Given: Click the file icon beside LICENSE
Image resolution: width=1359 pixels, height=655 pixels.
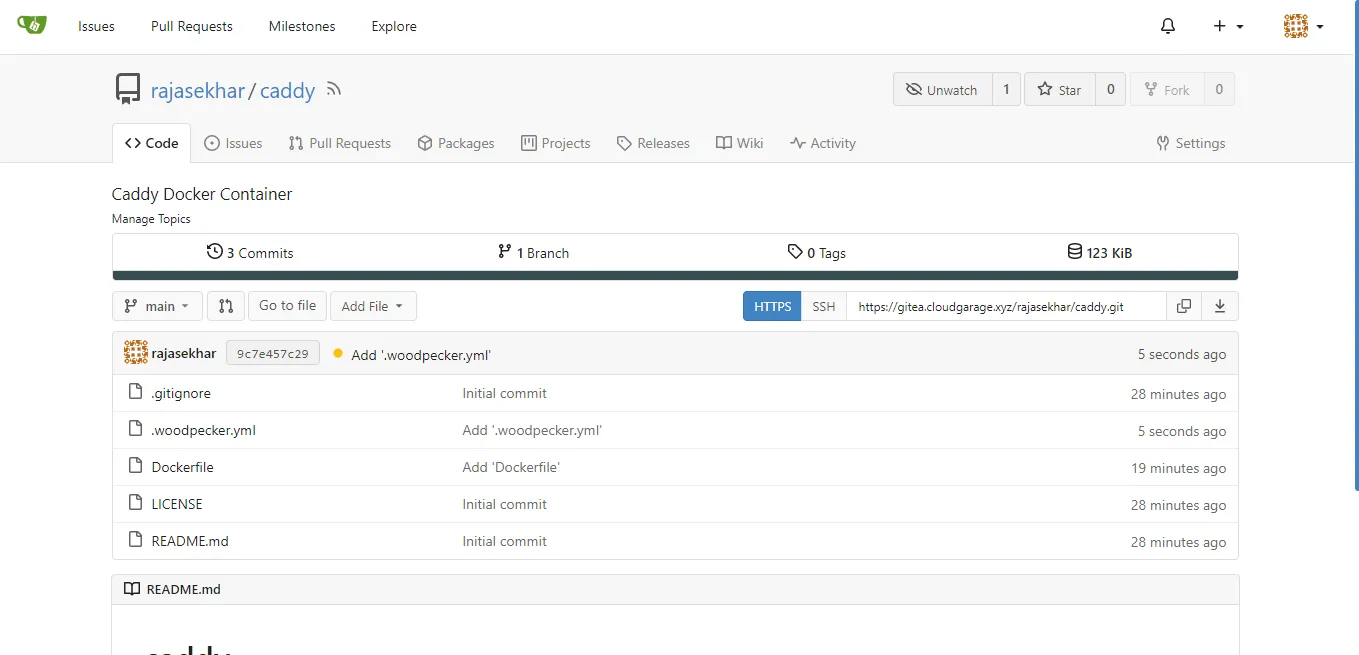Looking at the screenshot, I should (x=136, y=503).
